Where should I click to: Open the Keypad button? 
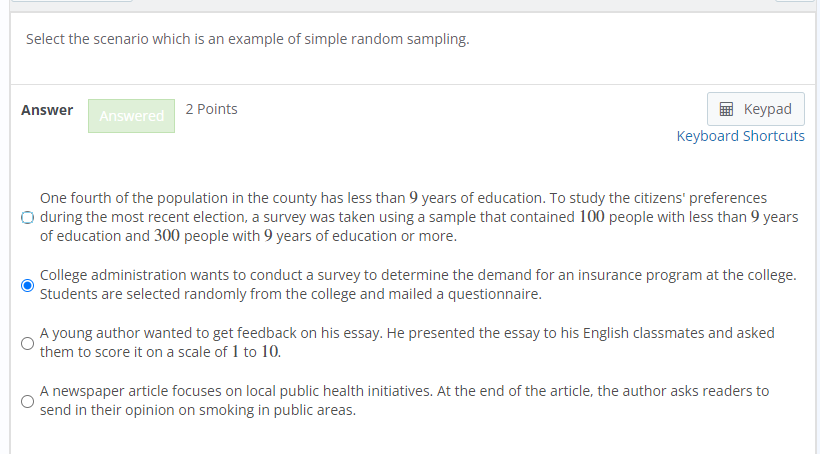click(756, 109)
